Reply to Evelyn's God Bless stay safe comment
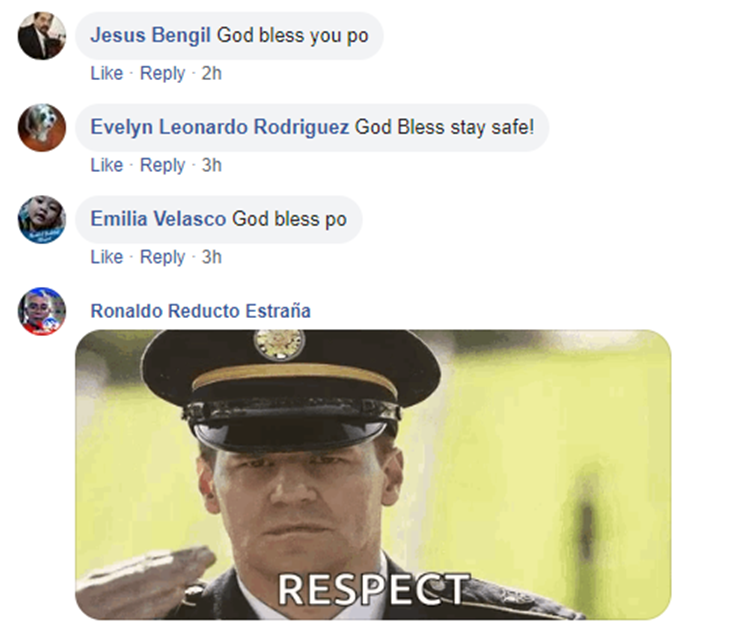 click(162, 165)
